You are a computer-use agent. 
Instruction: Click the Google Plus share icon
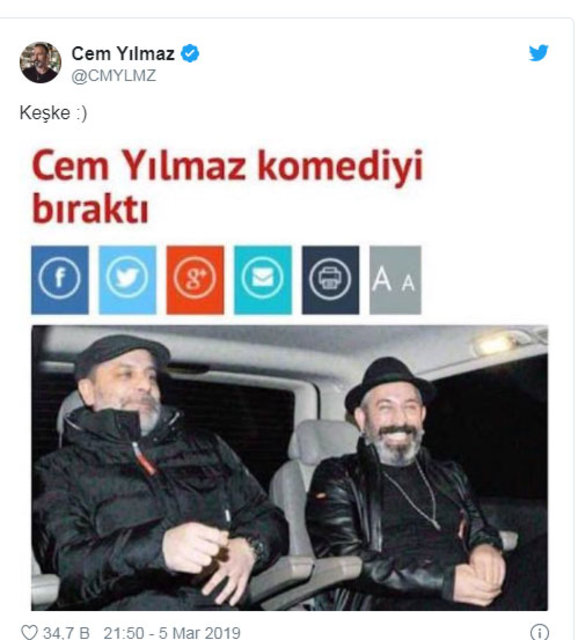tap(195, 280)
